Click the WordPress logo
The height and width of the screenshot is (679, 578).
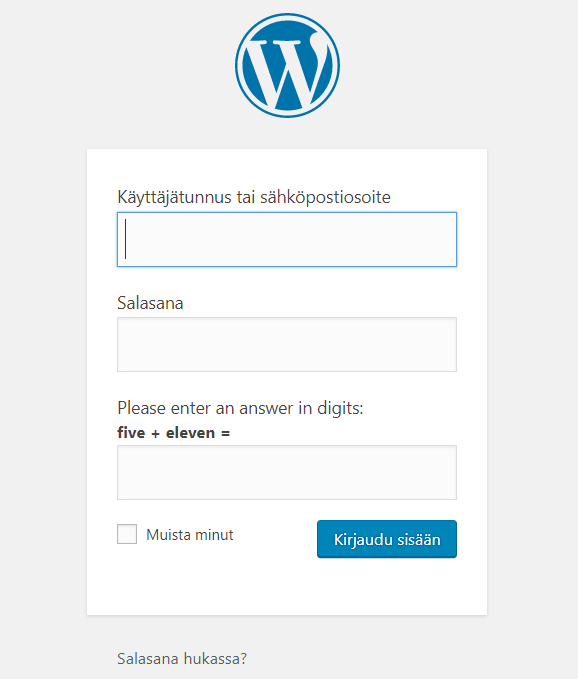[287, 65]
